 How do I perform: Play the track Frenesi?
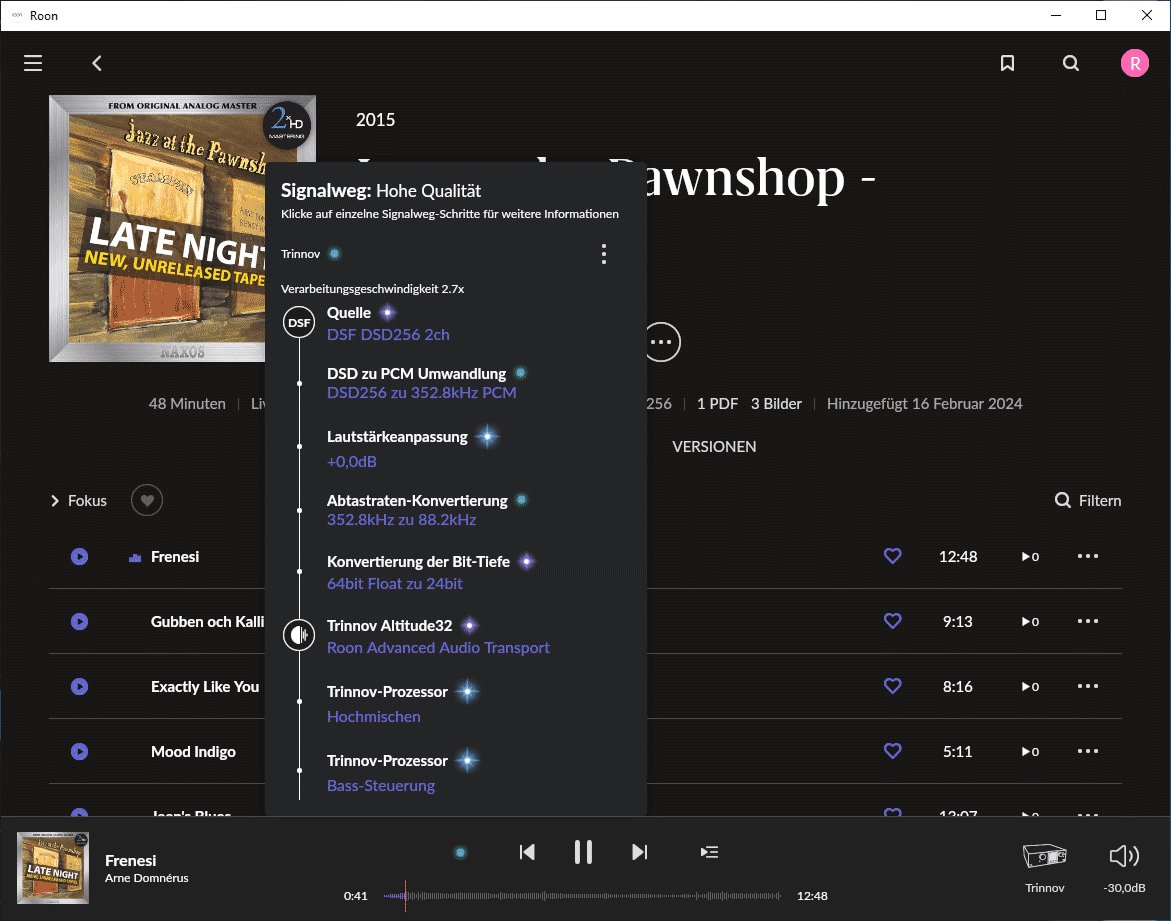coord(79,556)
